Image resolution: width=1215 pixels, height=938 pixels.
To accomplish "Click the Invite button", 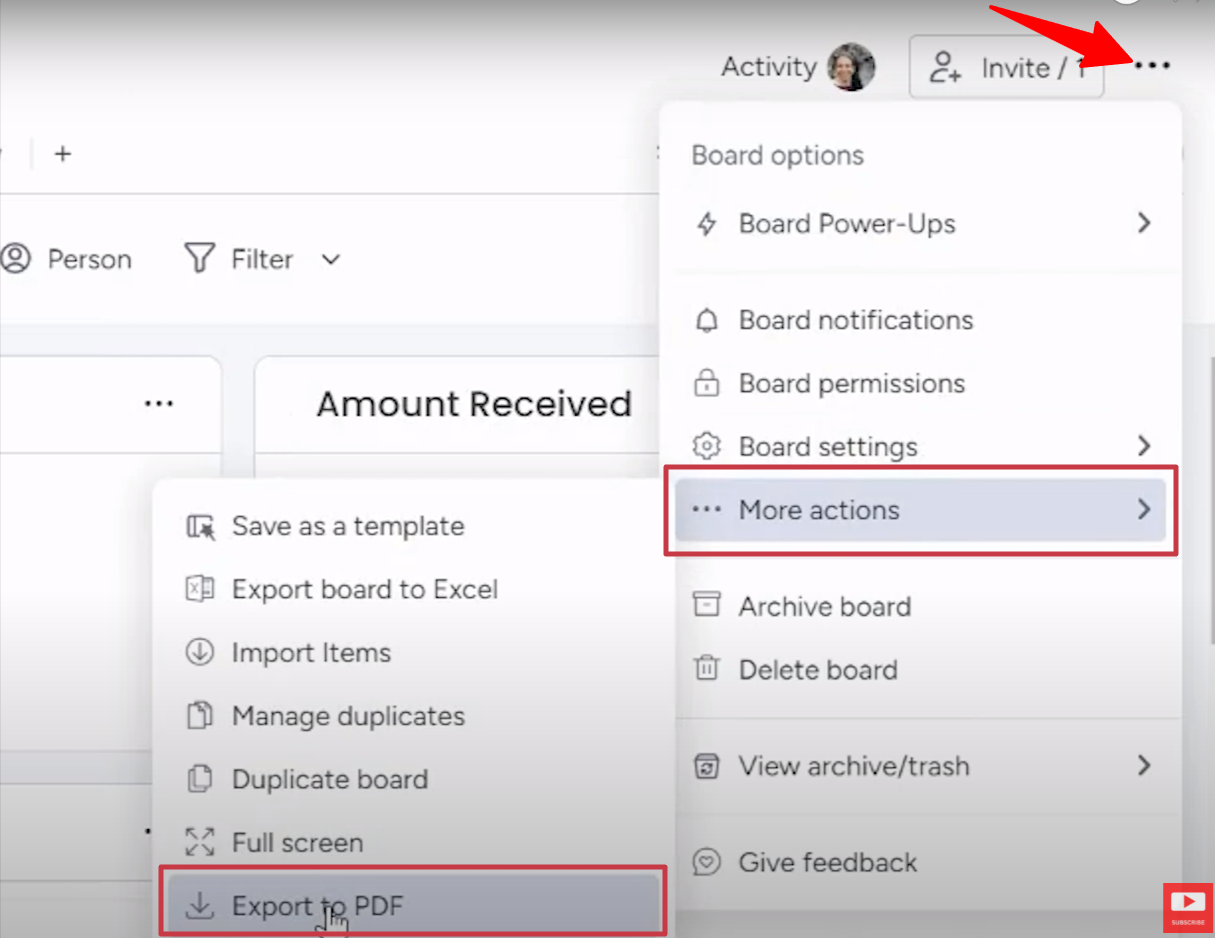I will [x=1005, y=67].
